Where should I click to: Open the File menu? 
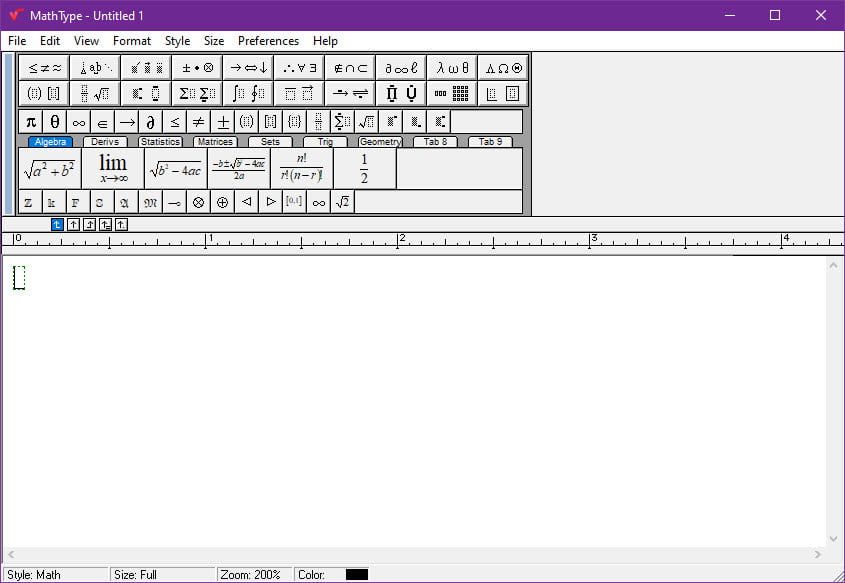click(x=17, y=41)
